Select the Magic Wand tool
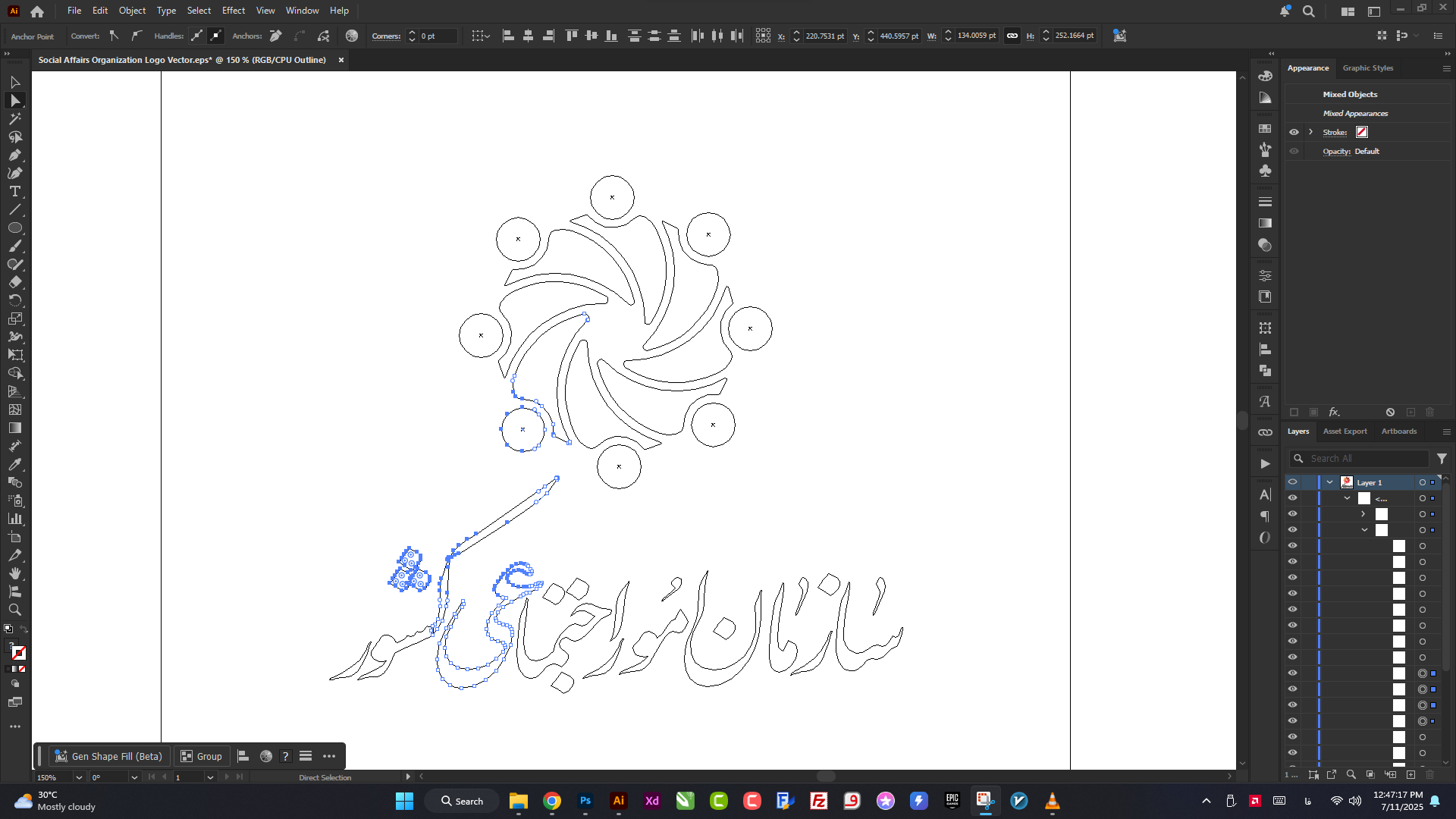 [x=15, y=118]
